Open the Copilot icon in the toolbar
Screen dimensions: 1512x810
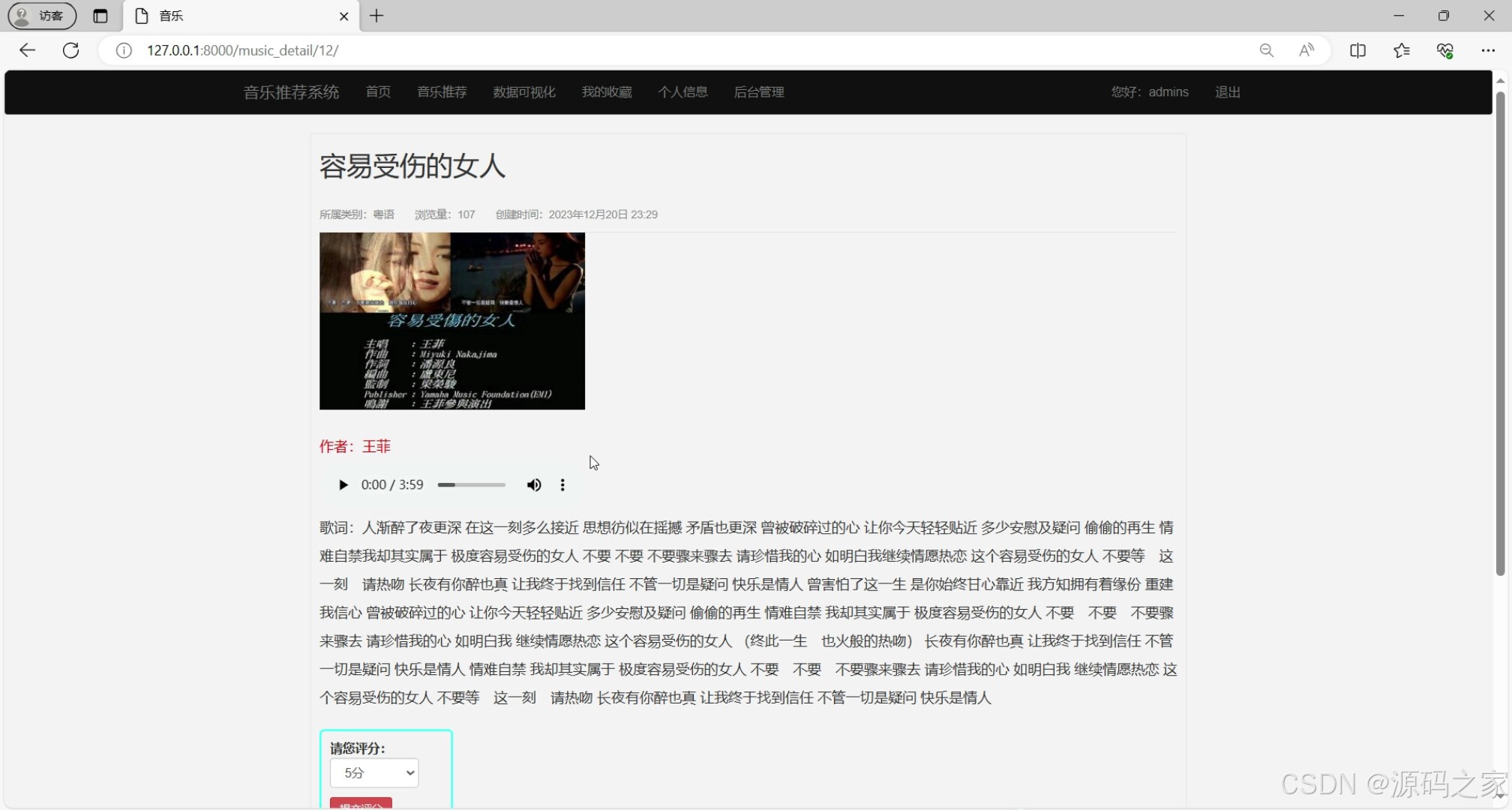[x=1446, y=50]
